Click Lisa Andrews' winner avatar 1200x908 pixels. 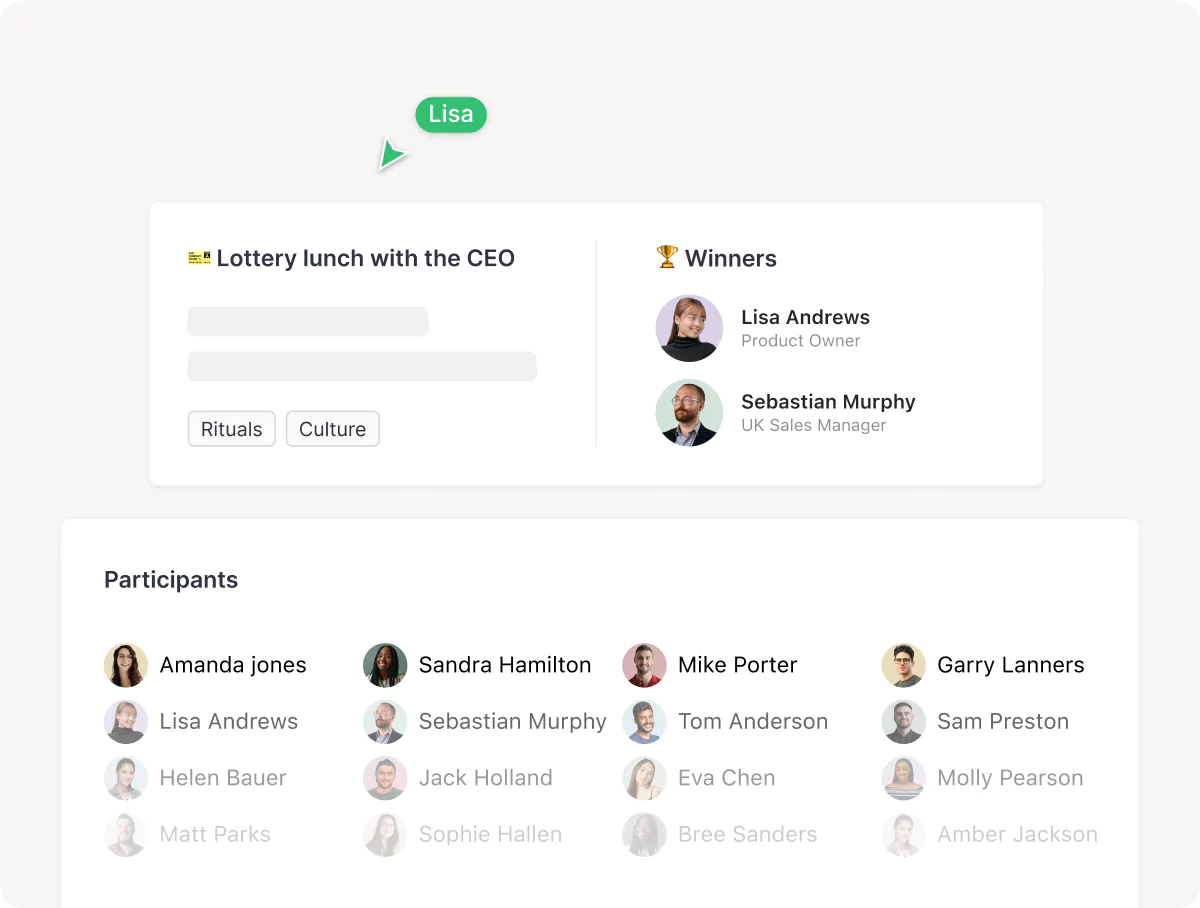tap(689, 328)
